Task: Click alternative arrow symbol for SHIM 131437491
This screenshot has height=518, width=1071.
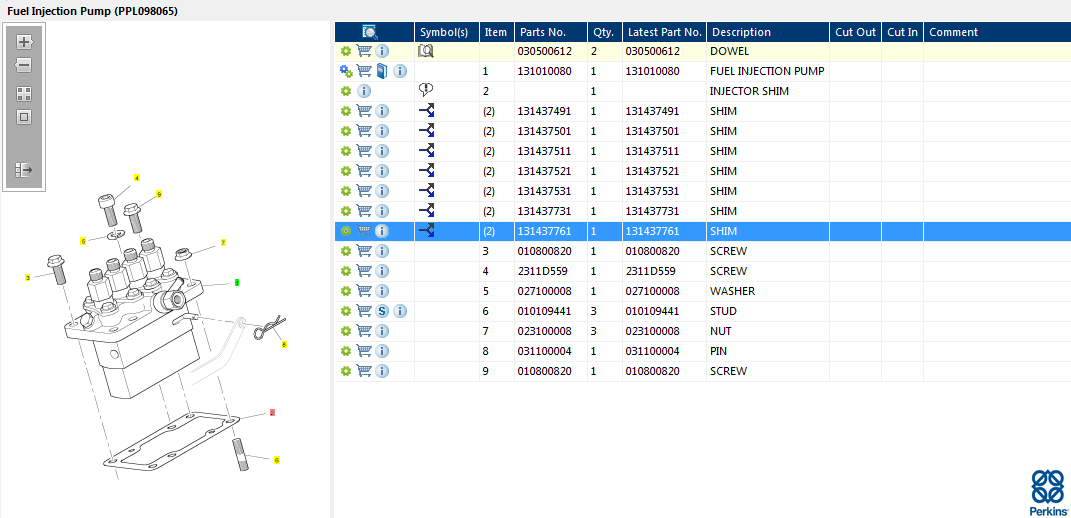Action: pyautogui.click(x=426, y=111)
